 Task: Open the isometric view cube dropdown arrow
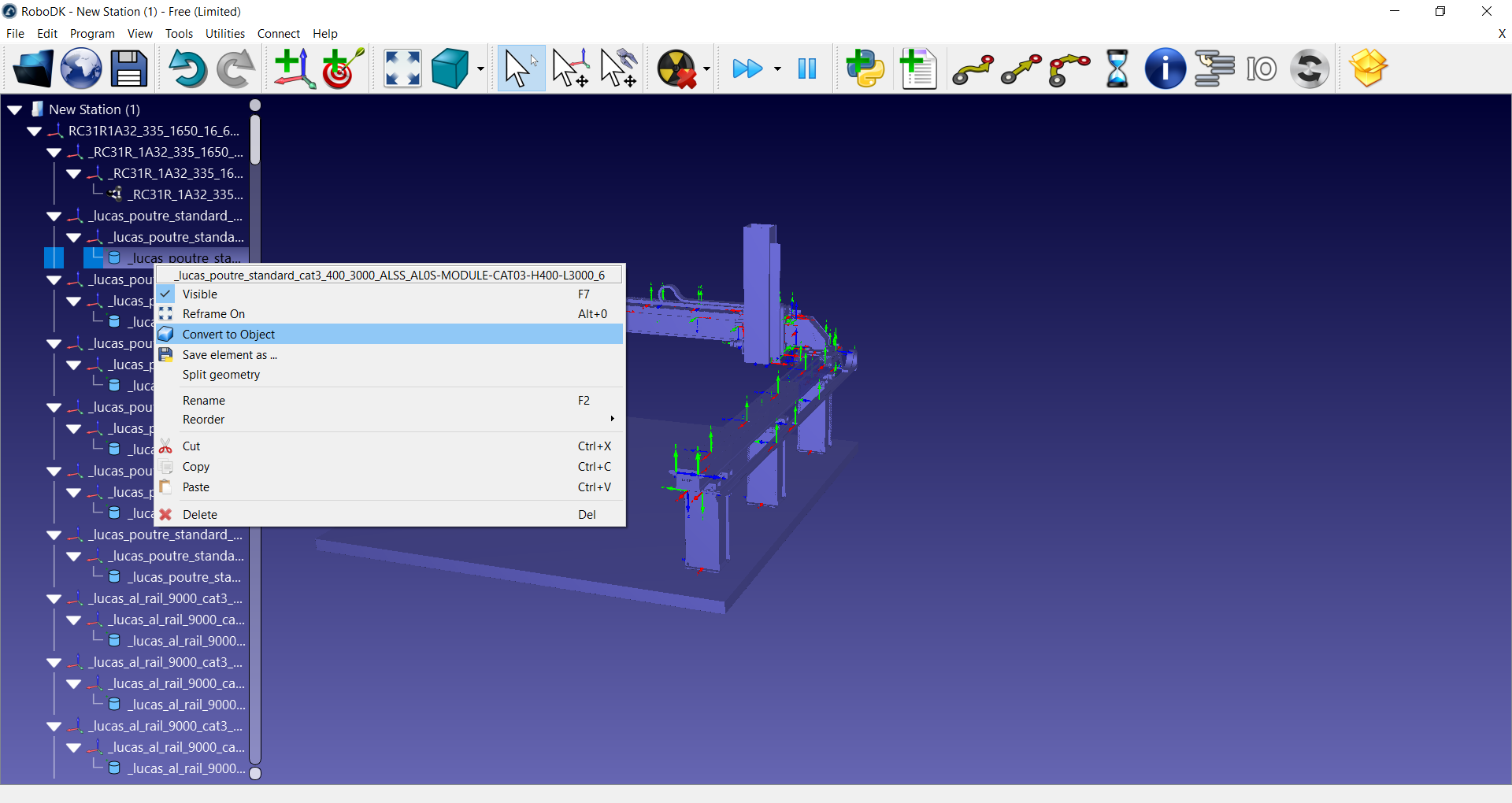480,69
